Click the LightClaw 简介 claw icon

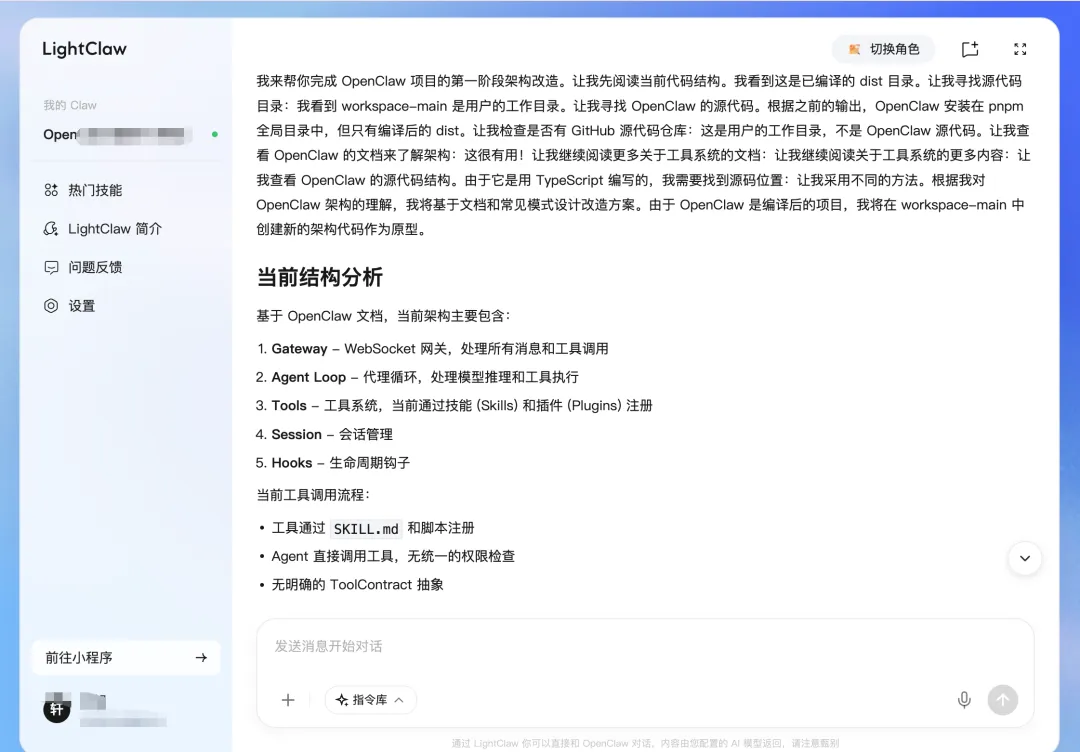point(51,229)
